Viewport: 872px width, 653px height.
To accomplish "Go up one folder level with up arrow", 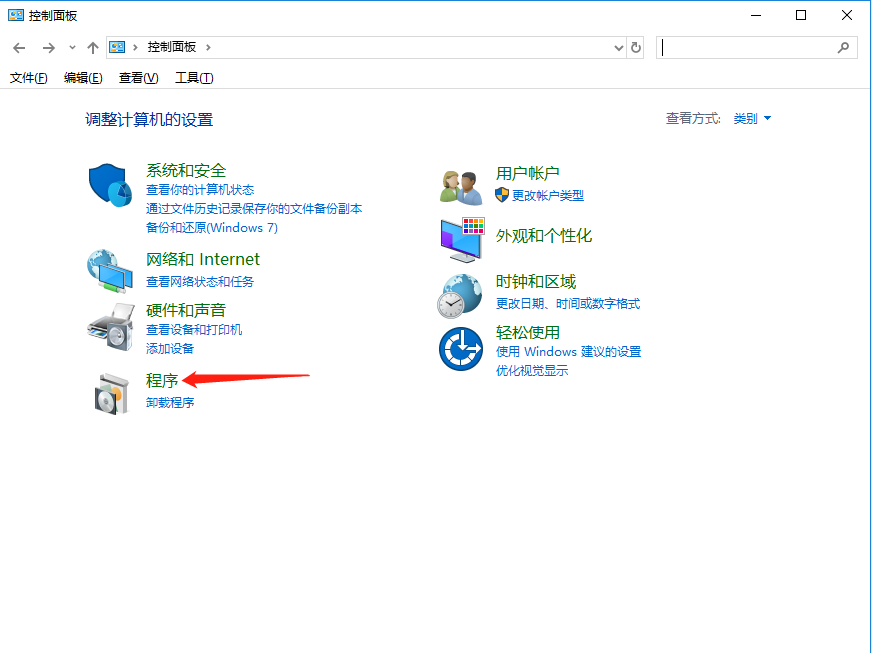I will click(93, 47).
